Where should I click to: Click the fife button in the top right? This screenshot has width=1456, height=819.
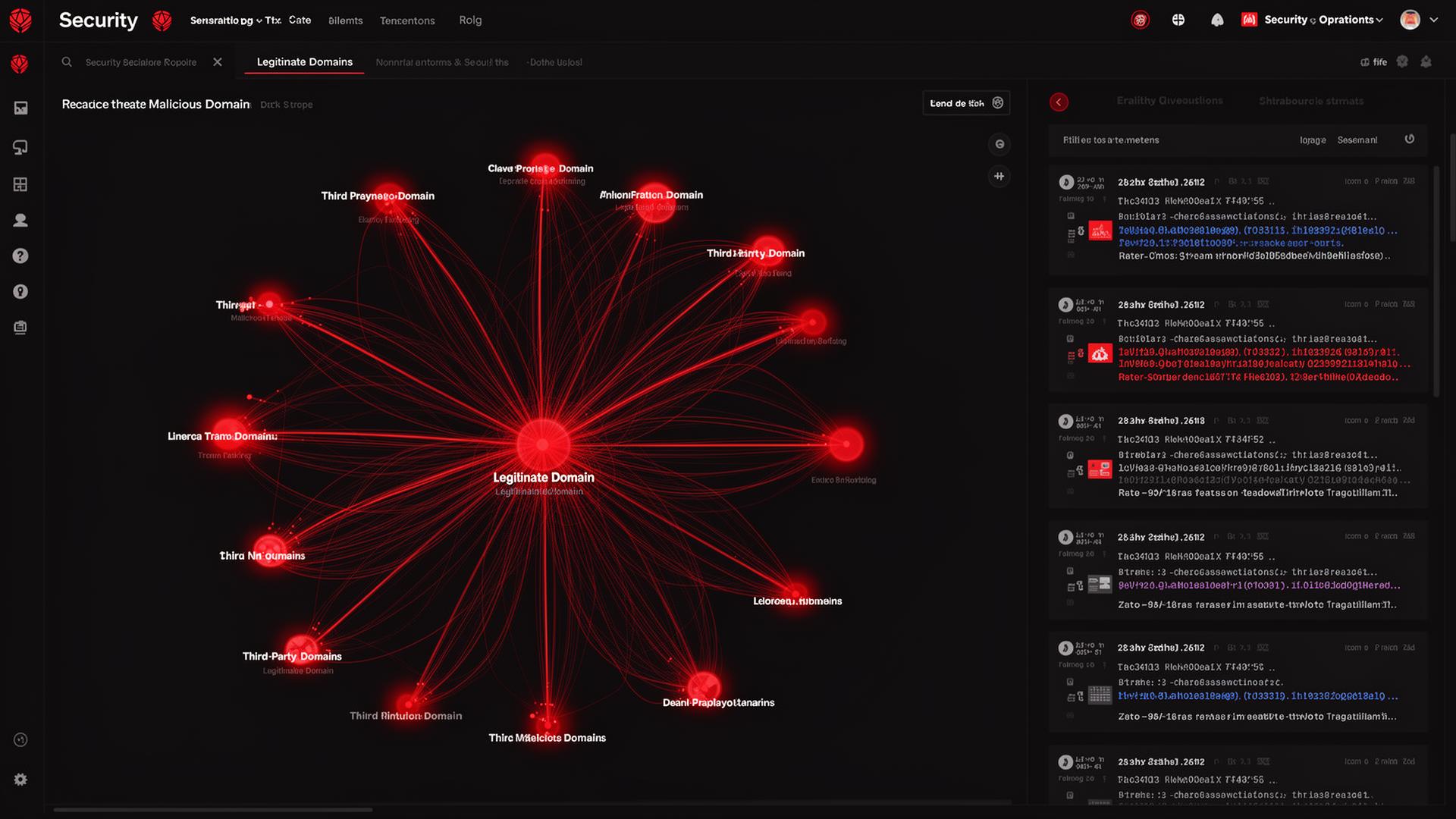point(1373,62)
